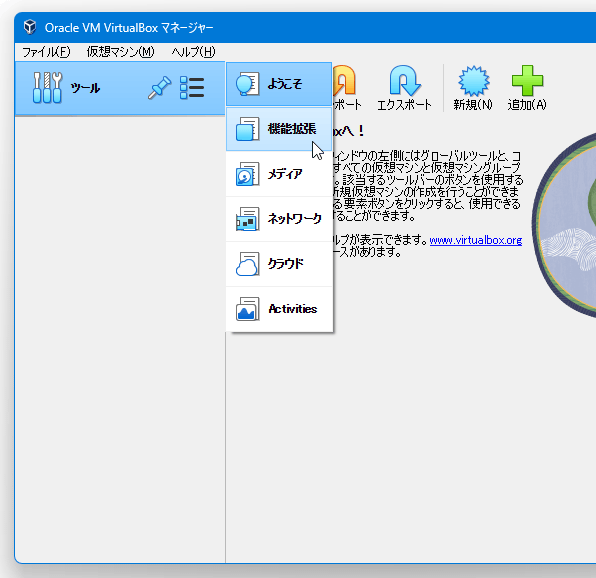Open the ヘルプ(H) menu

click(193, 52)
